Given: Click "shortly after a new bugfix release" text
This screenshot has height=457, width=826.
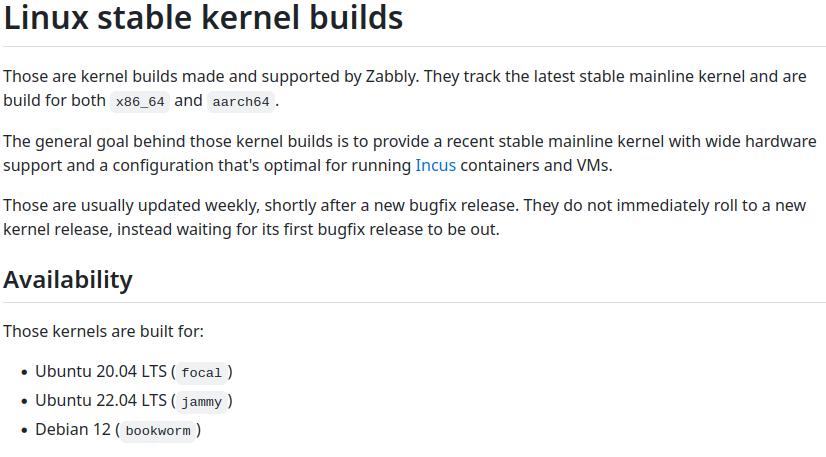Looking at the screenshot, I should point(391,205).
